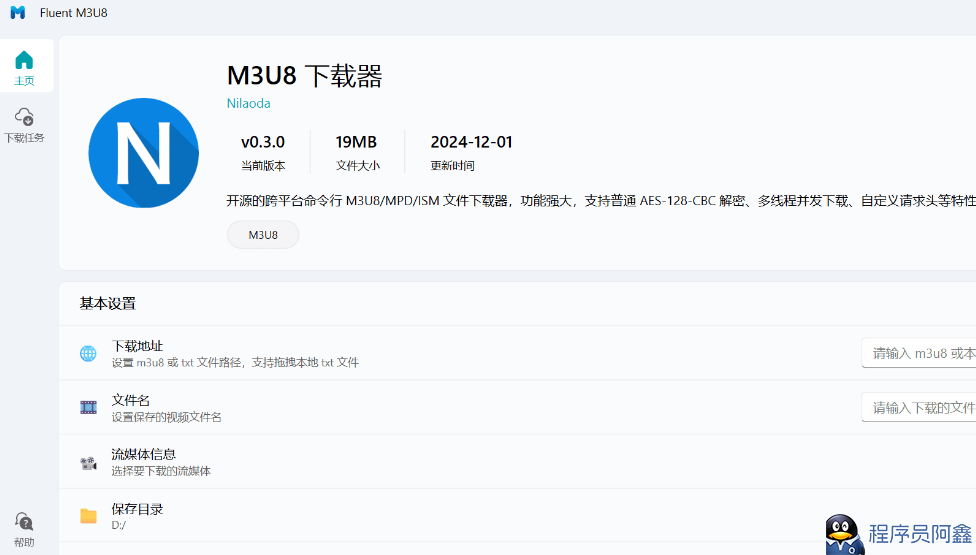Screen dimensions: 976x555
Task: Click the M3U8 下载器 title text
Action: (304, 75)
